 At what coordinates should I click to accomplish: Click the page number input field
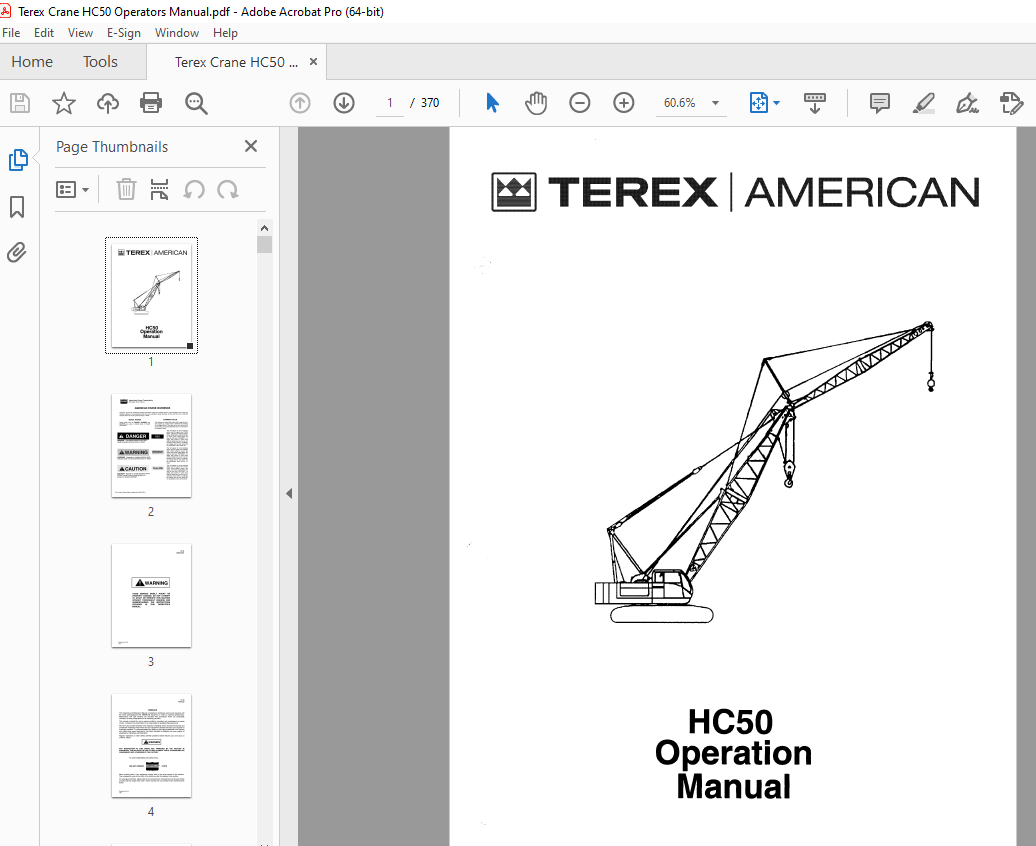click(390, 103)
